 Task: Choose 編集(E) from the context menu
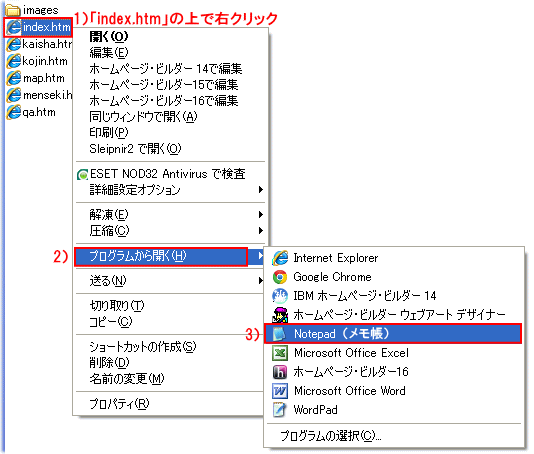point(109,52)
